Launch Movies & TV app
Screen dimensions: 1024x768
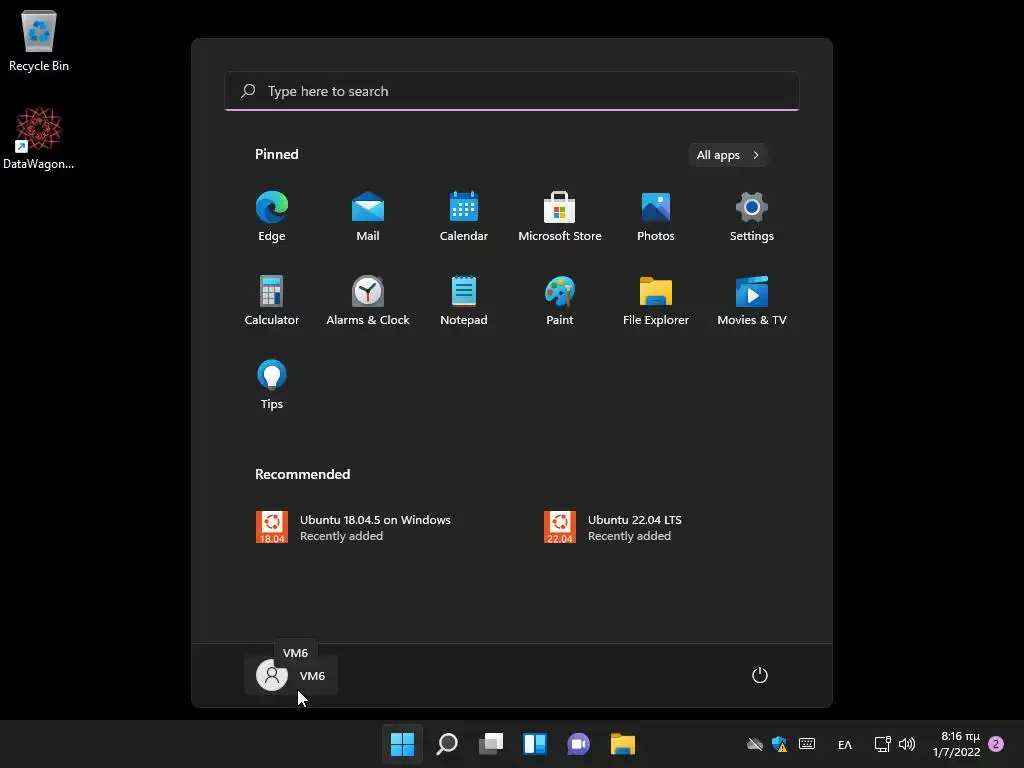[752, 300]
